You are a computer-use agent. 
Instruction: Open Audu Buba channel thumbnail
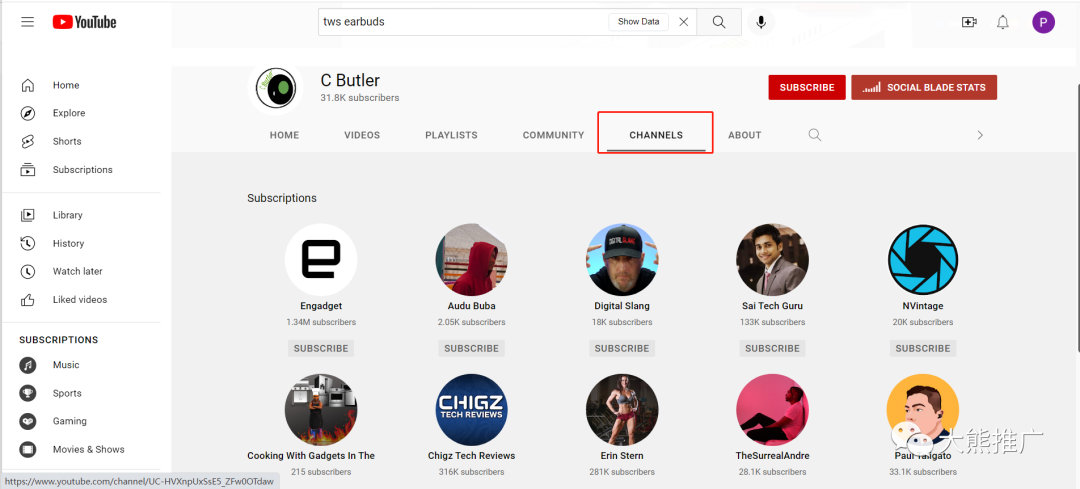(x=471, y=260)
